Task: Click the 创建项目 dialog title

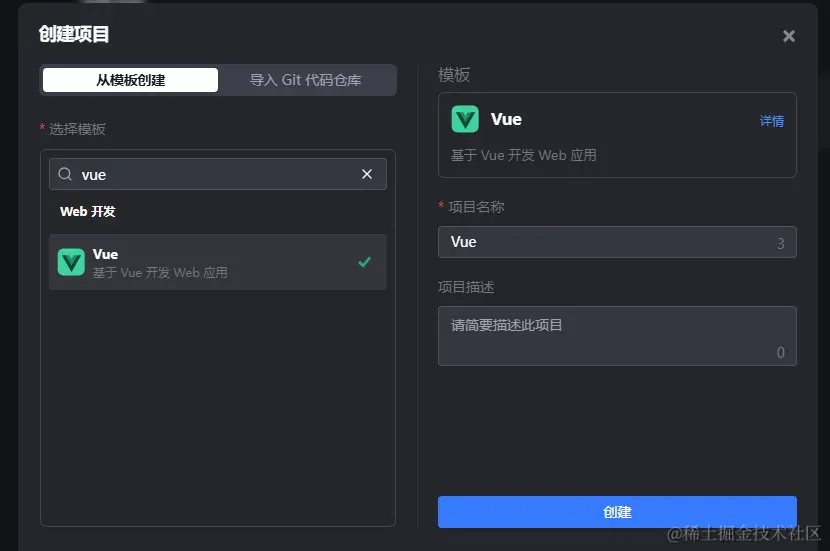Action: pyautogui.click(x=74, y=35)
